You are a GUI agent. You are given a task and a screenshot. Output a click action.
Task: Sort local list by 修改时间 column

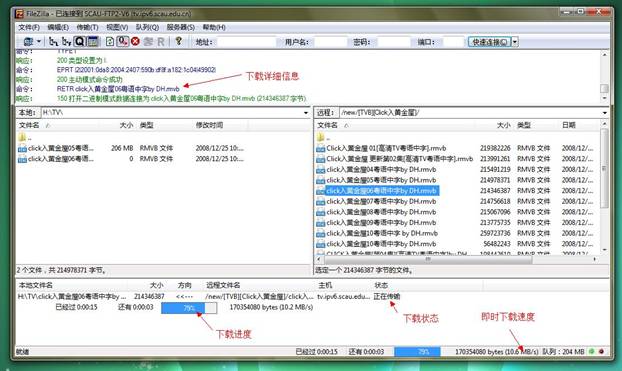coord(220,125)
